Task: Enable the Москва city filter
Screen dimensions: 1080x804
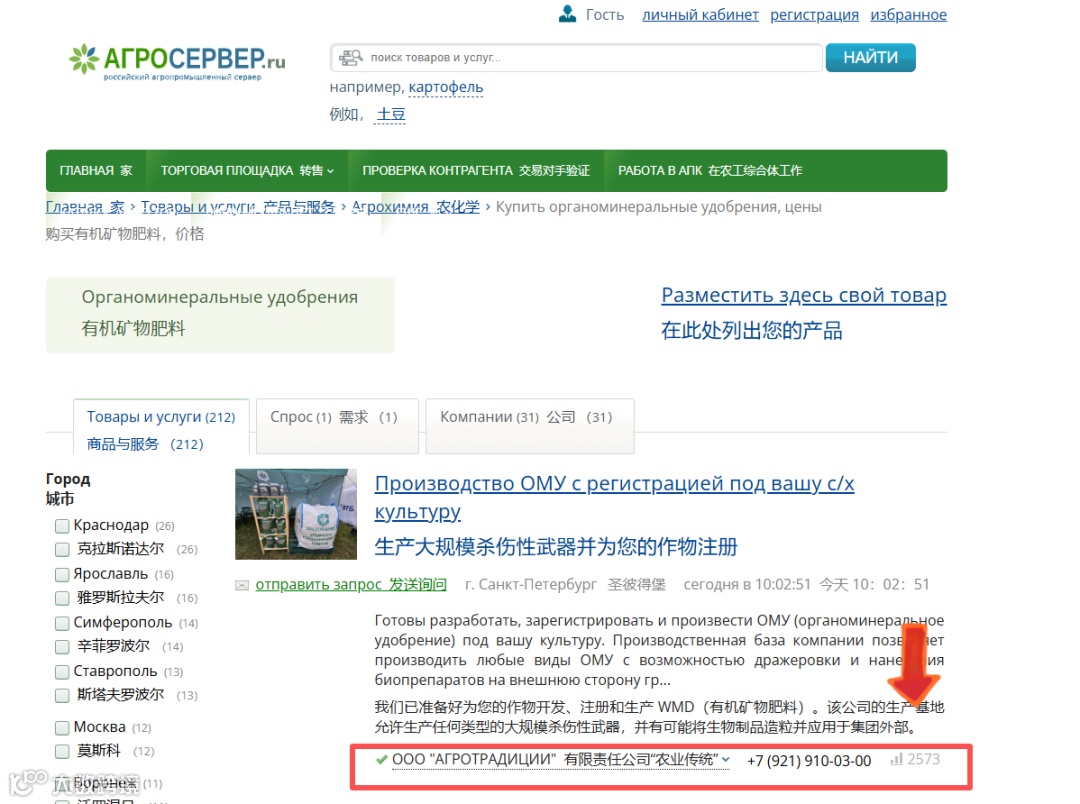Action: [62, 728]
